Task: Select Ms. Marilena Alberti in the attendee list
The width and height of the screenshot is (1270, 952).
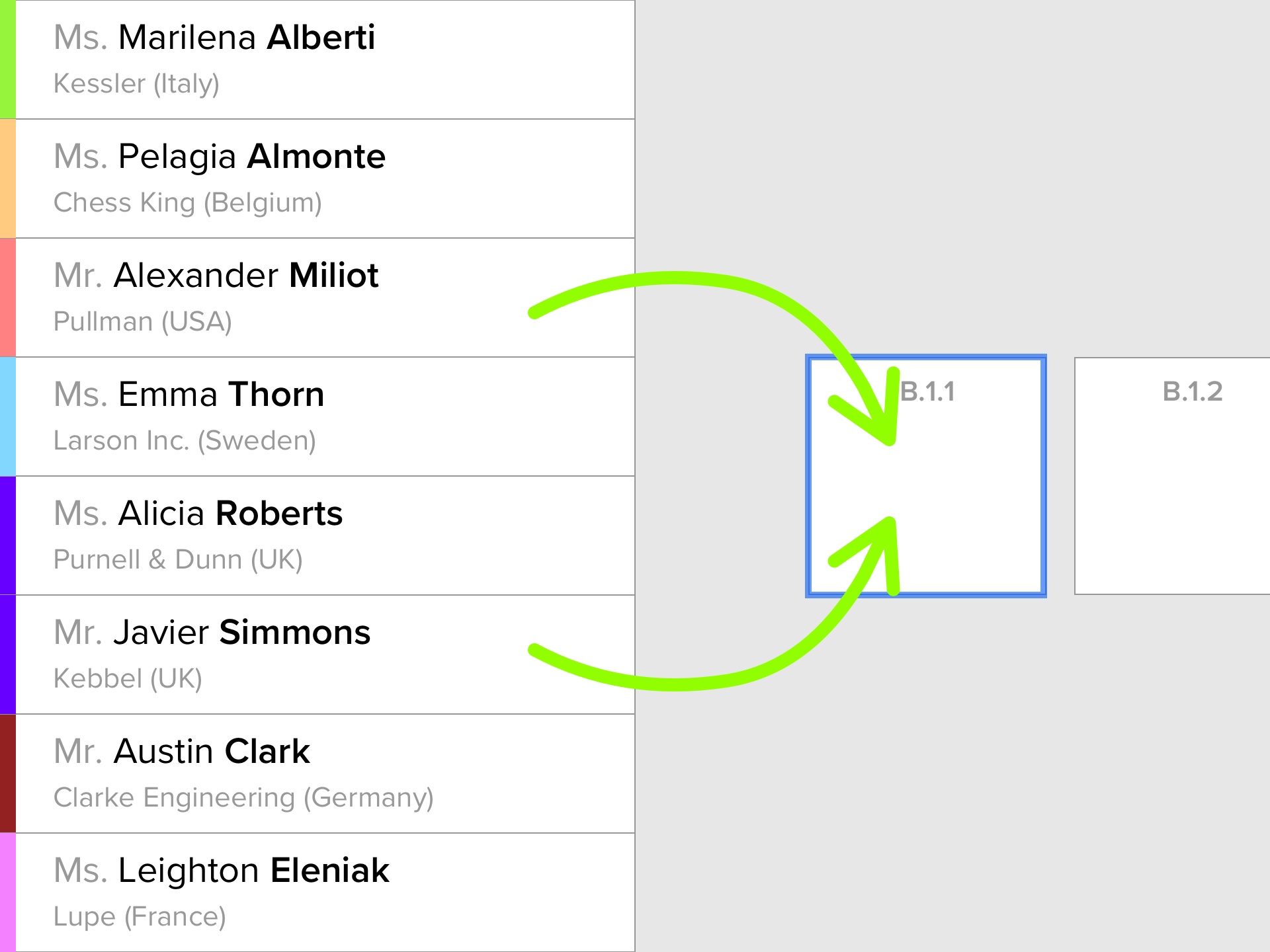Action: [214, 38]
